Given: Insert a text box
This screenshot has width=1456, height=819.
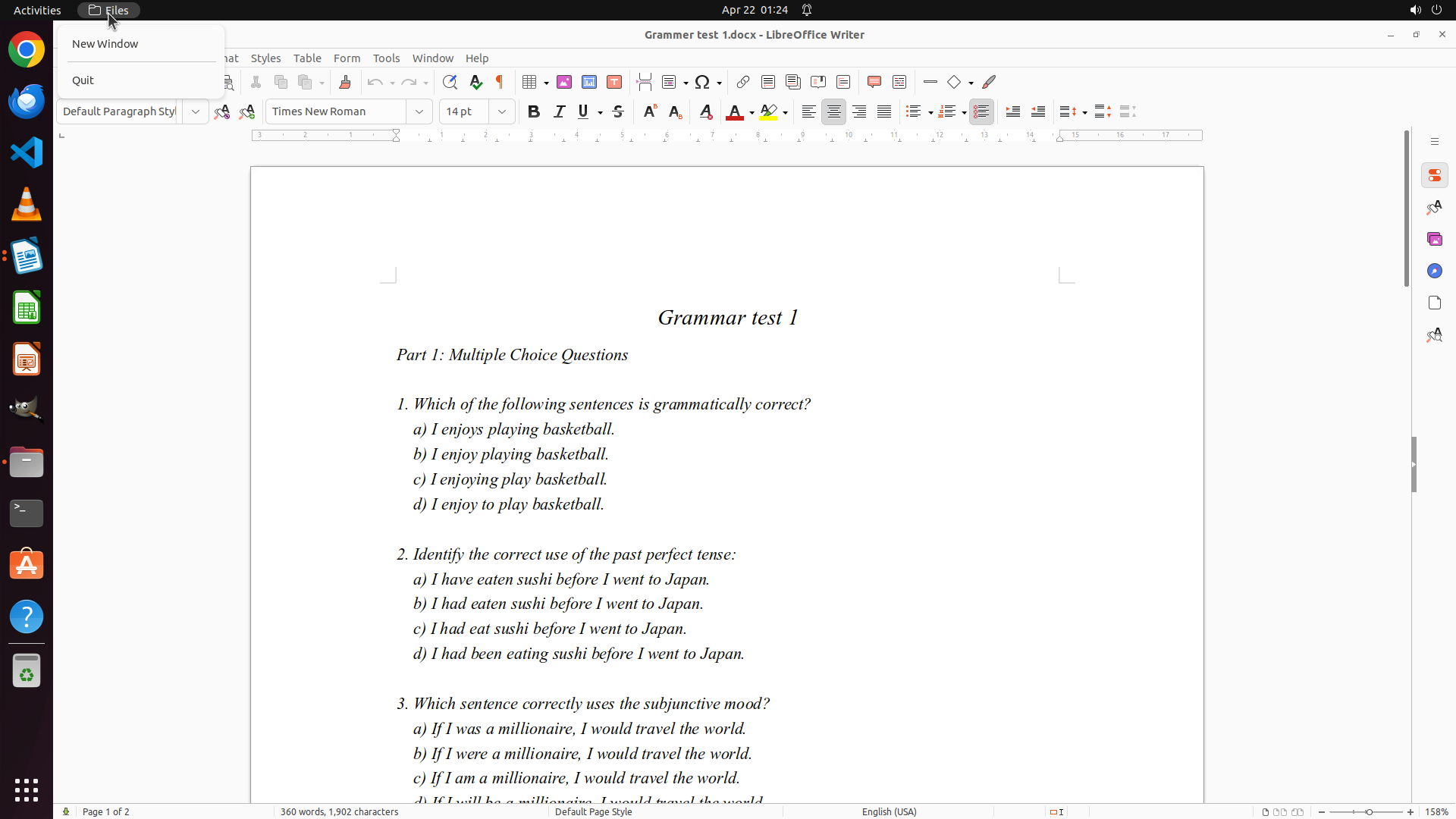Looking at the screenshot, I should [614, 82].
